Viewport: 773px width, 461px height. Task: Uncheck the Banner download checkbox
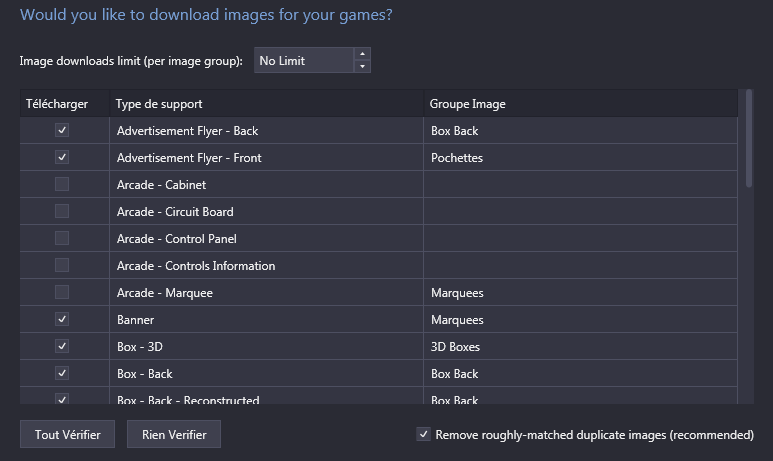(x=62, y=319)
